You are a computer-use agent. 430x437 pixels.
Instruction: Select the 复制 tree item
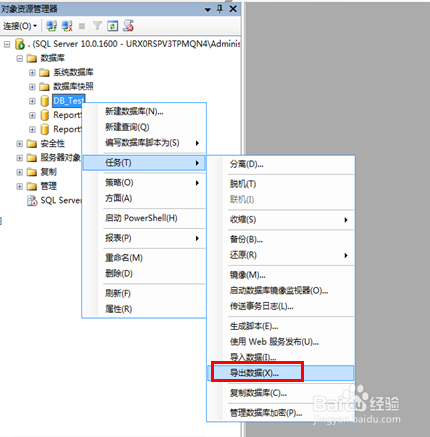[x=49, y=172]
